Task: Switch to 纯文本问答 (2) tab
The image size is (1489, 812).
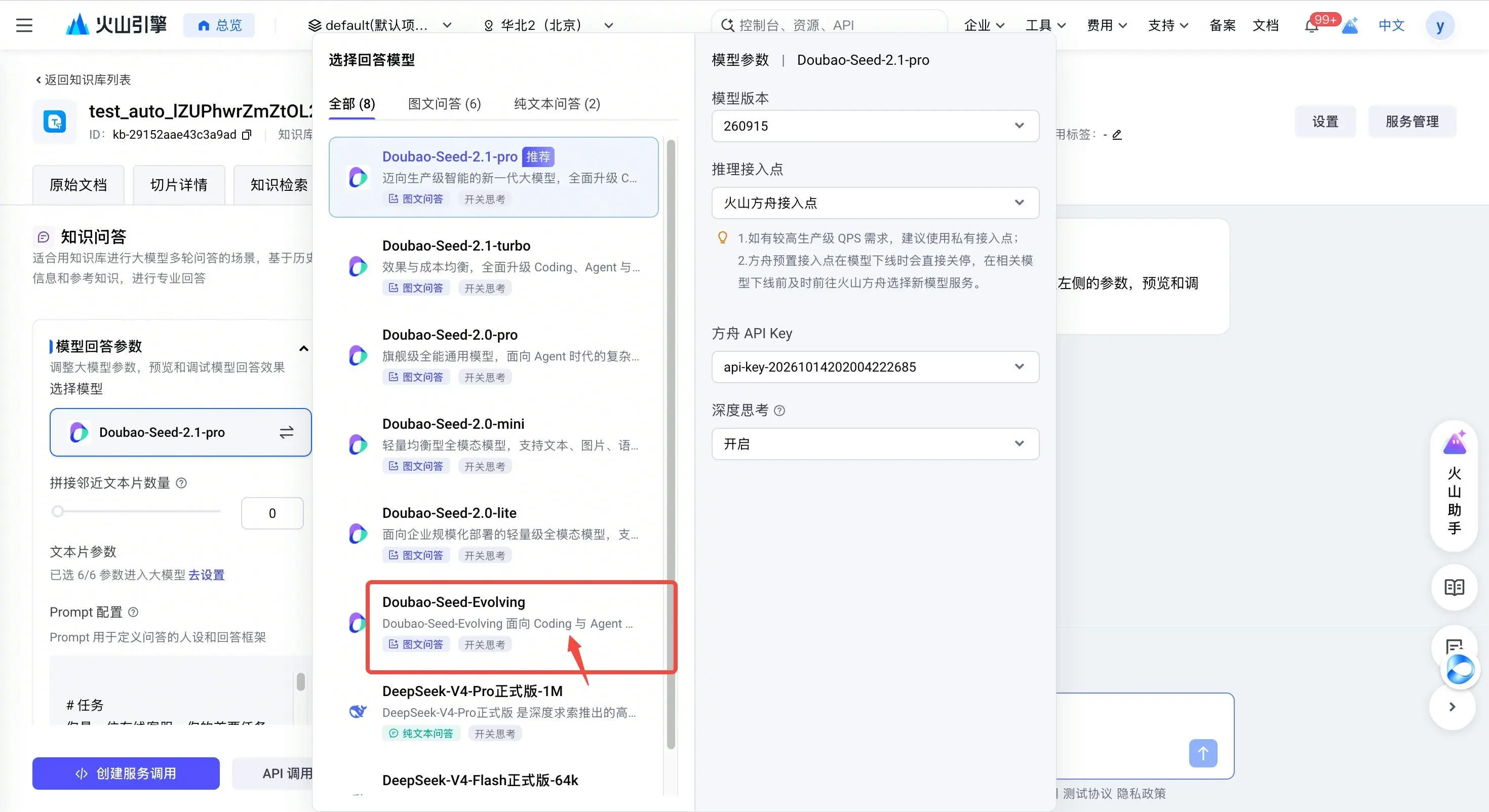Action: [557, 104]
